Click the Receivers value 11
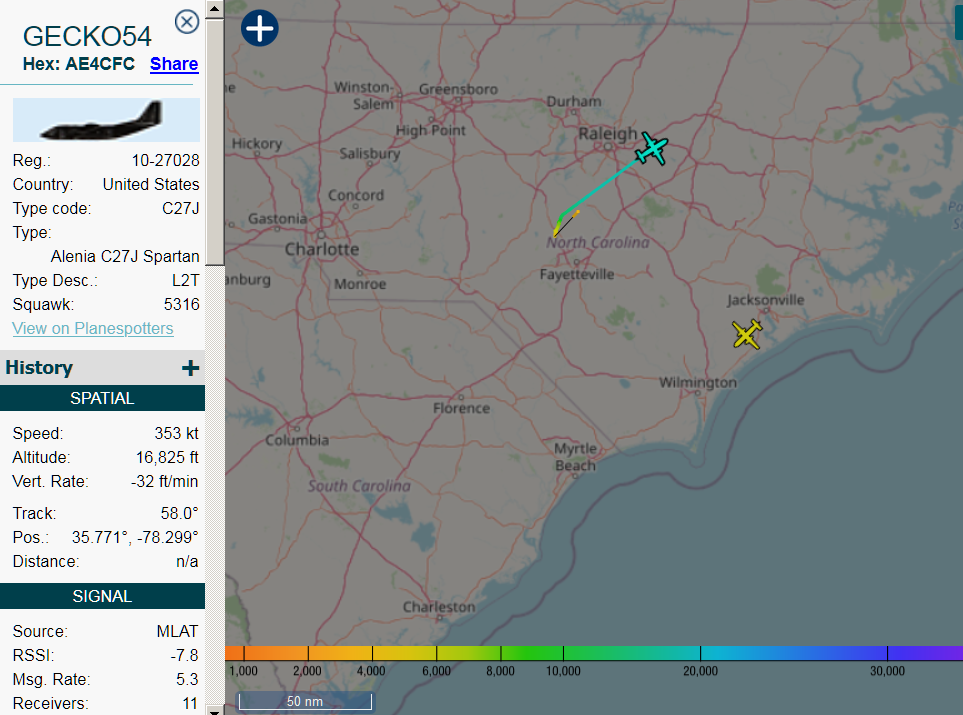 pos(190,703)
